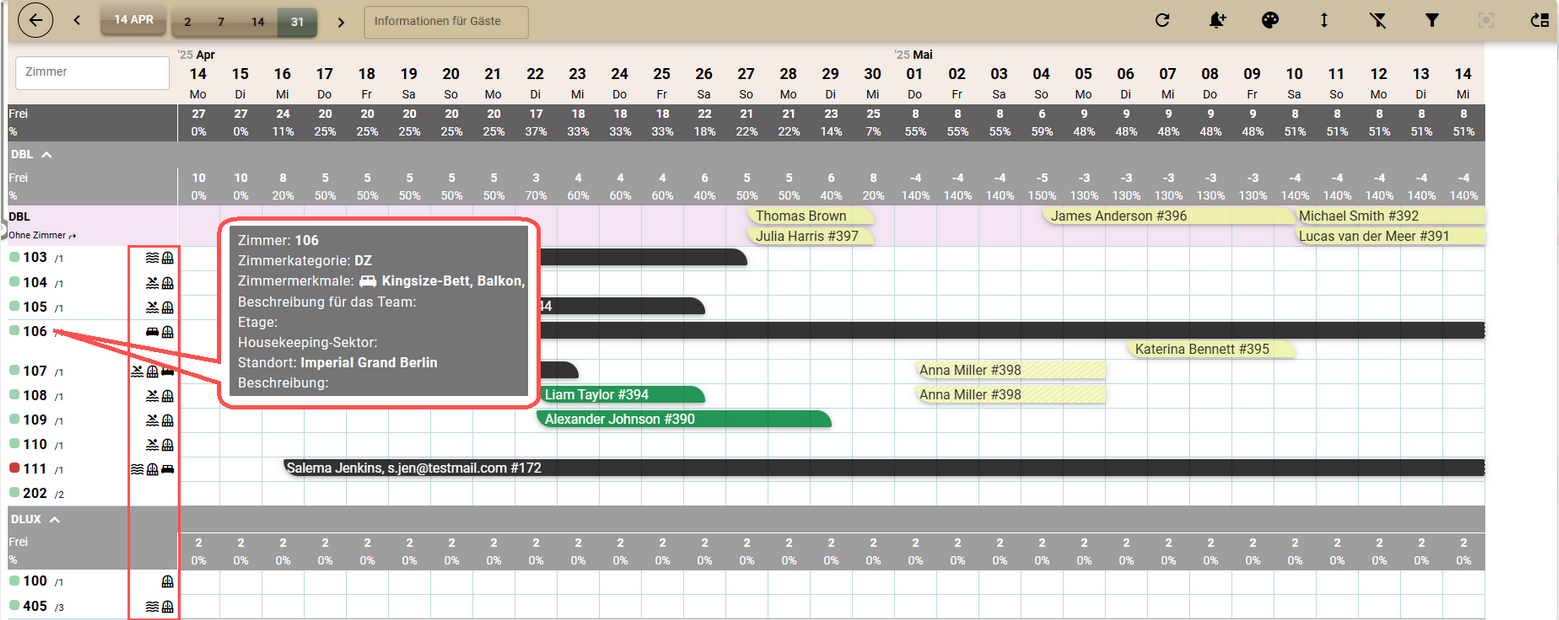Click pool icon of room 110
Image resolution: width=1559 pixels, height=620 pixels.
(152, 444)
